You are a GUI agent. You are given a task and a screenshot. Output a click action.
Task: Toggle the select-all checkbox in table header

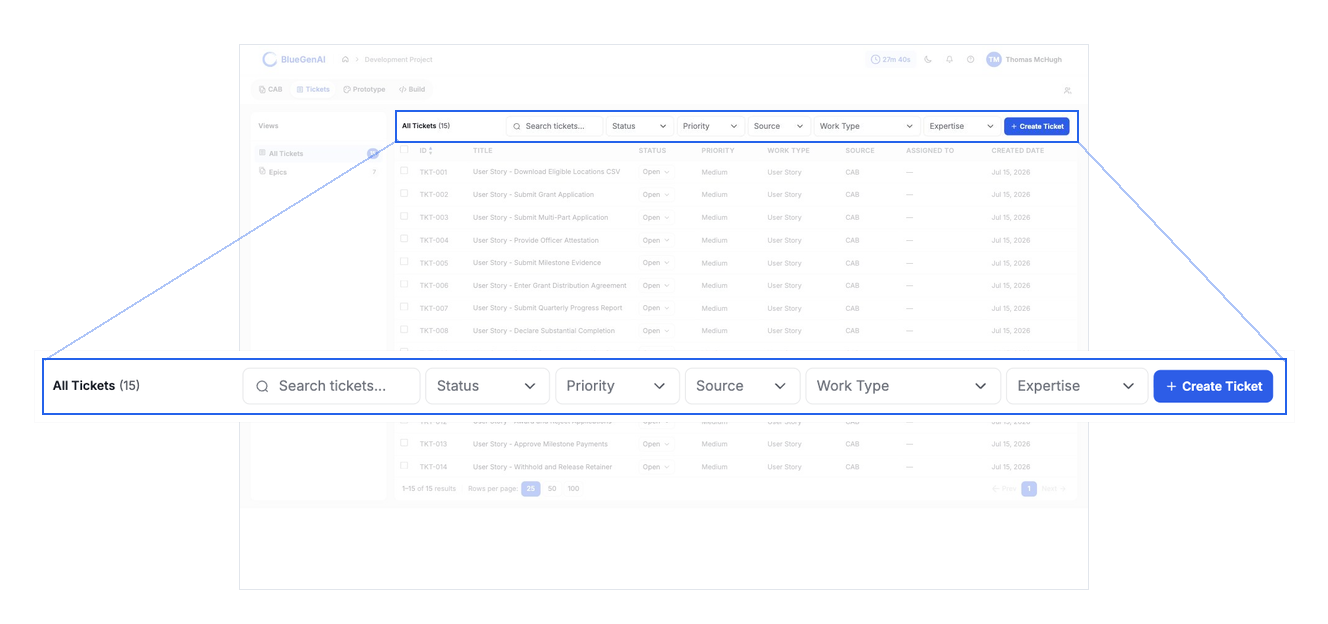point(405,150)
